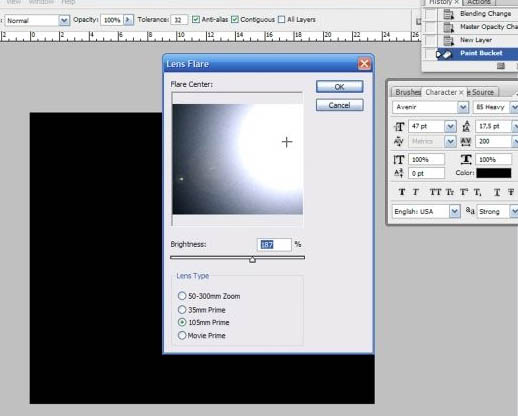Click the New Layer history state icon
518x416 pixels.
click(449, 40)
